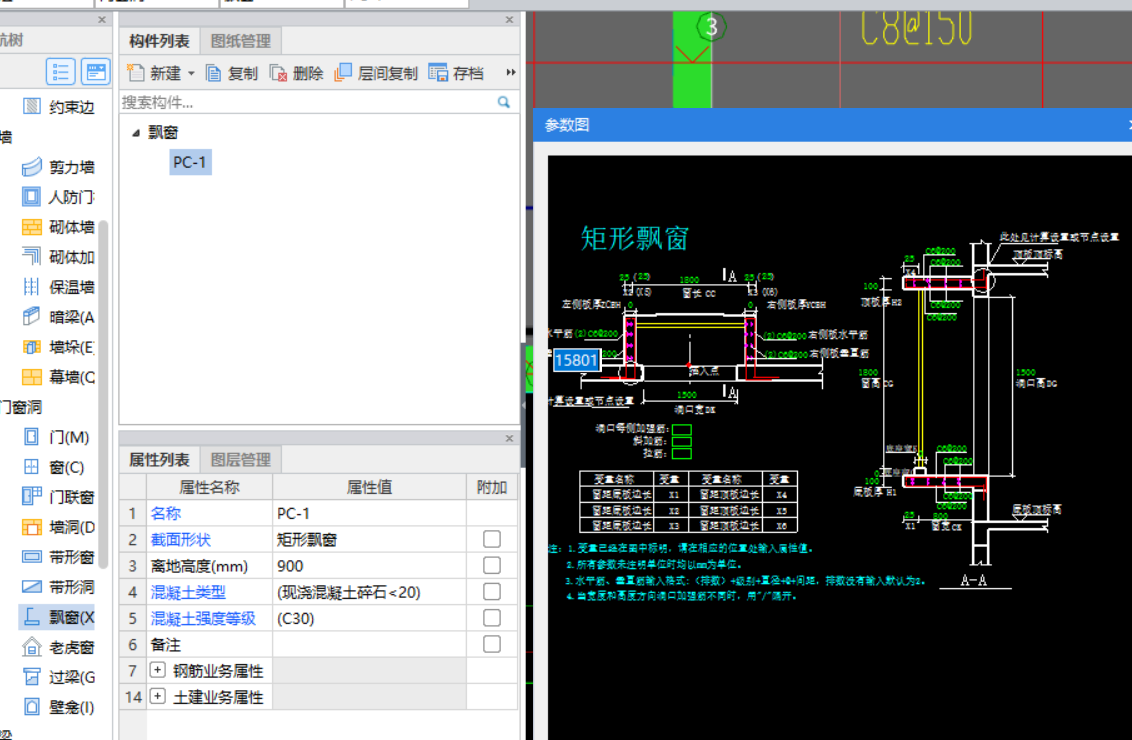Select the 保温墙 insulation wall icon
Image resolution: width=1132 pixels, height=740 pixels.
31,287
